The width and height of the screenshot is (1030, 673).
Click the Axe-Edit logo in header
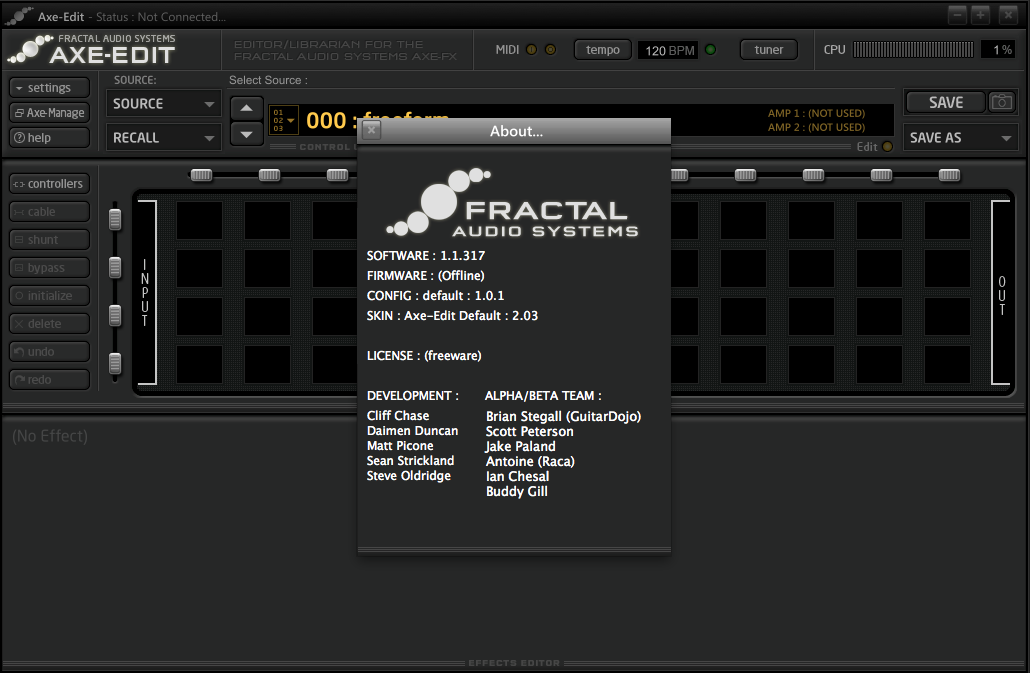[92, 49]
